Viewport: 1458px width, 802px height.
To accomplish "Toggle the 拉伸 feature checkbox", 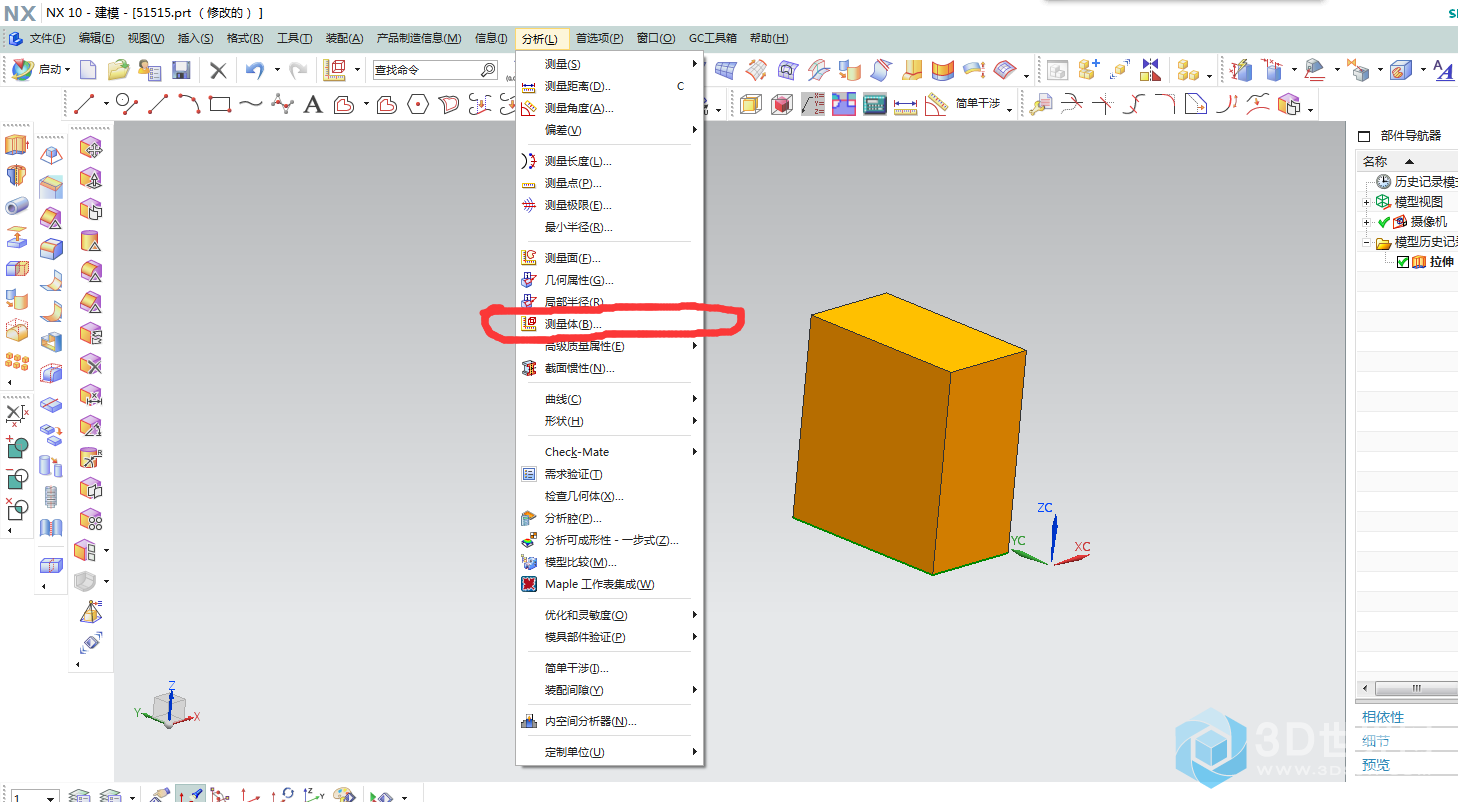I will click(1403, 262).
